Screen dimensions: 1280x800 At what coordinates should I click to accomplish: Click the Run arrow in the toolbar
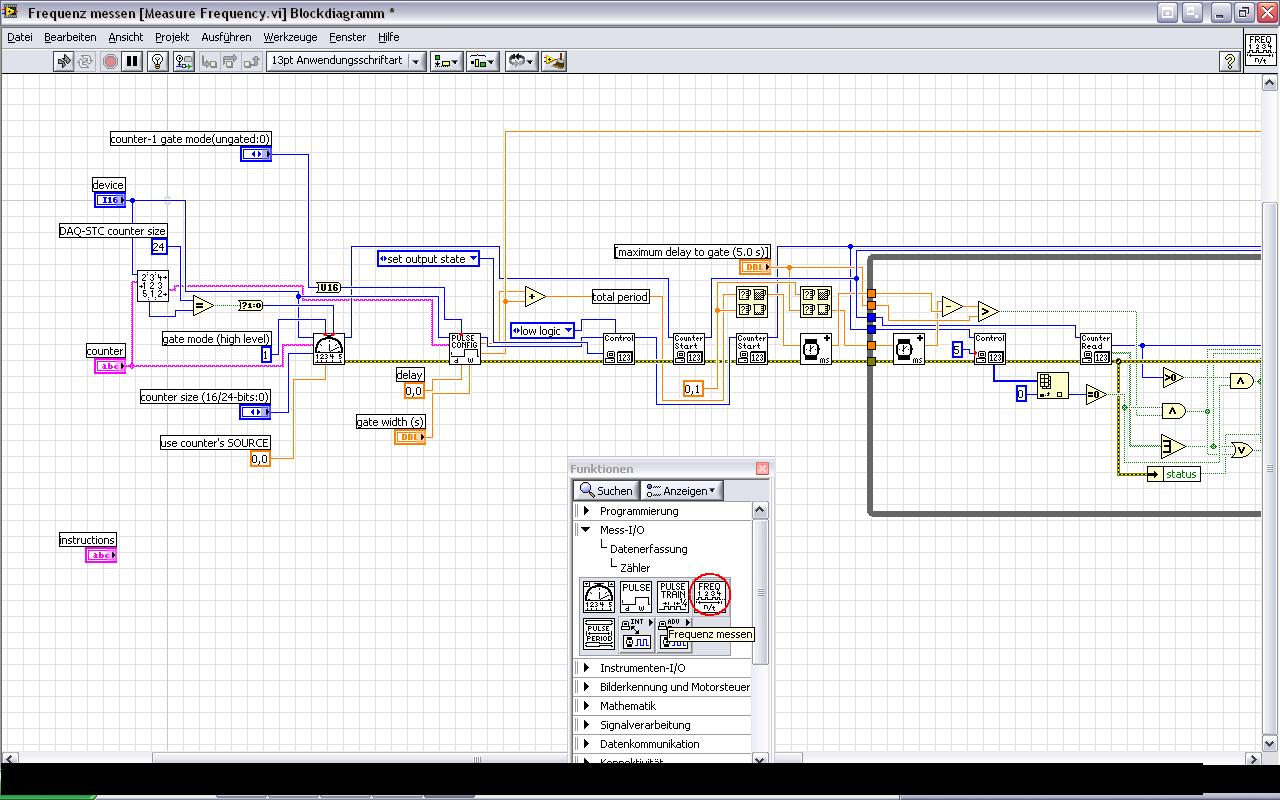[64, 61]
